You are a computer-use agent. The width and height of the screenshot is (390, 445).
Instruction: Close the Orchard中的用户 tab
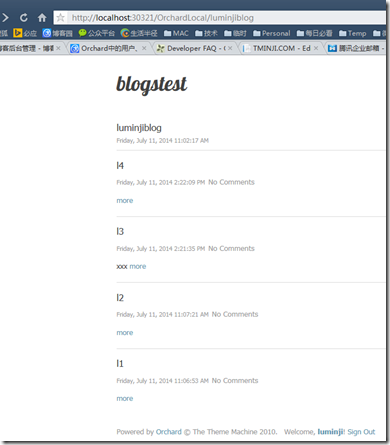pos(144,48)
